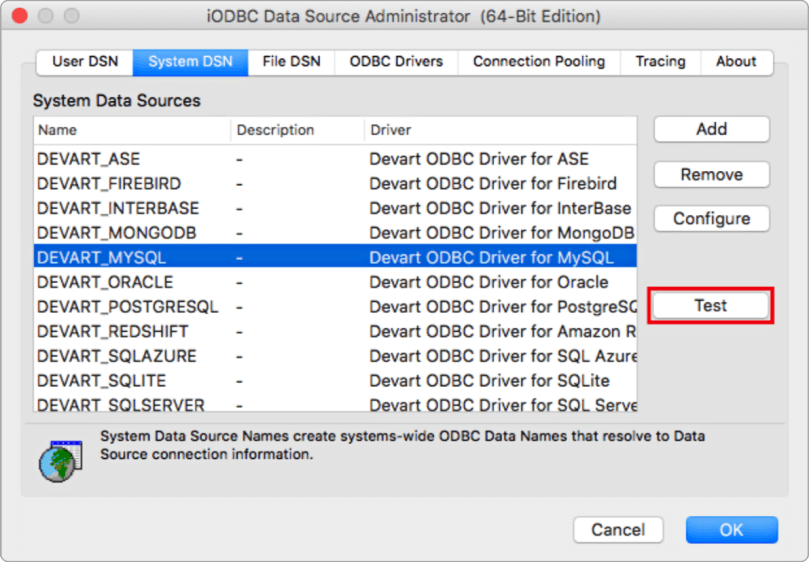Go to the Connection Pooling tab
Image resolution: width=809 pixels, height=562 pixels.
[x=539, y=62]
